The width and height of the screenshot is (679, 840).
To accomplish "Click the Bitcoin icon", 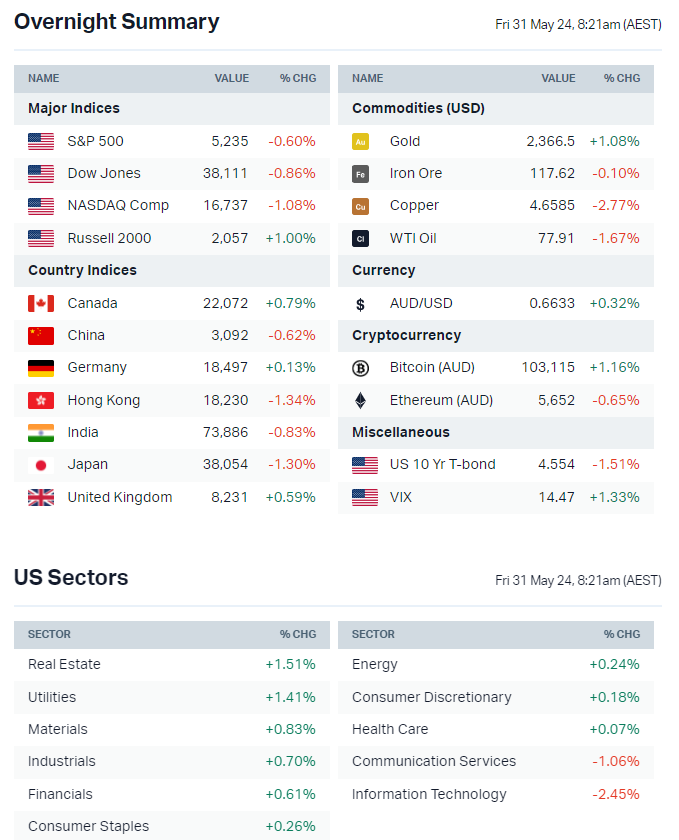I will pos(360,368).
